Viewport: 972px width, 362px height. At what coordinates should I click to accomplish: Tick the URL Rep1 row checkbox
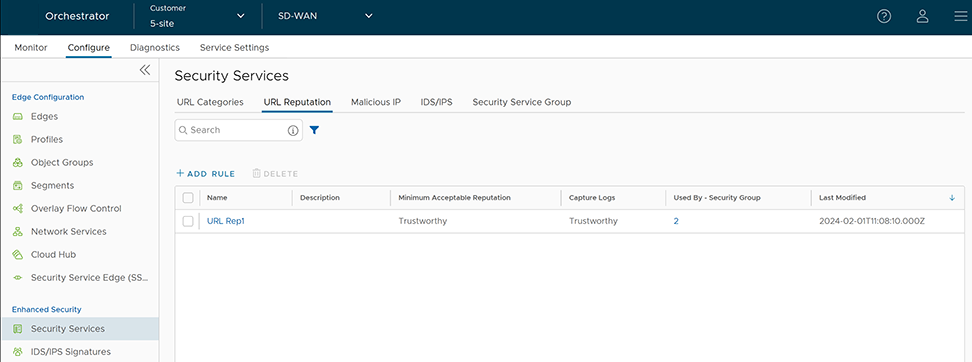[188, 221]
